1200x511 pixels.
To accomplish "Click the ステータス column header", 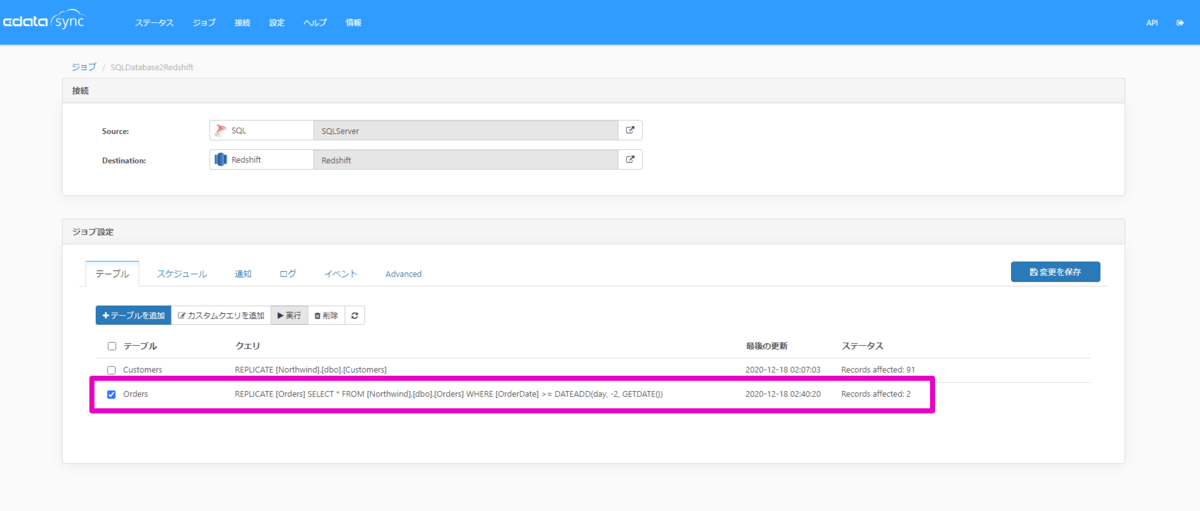I will [x=862, y=346].
